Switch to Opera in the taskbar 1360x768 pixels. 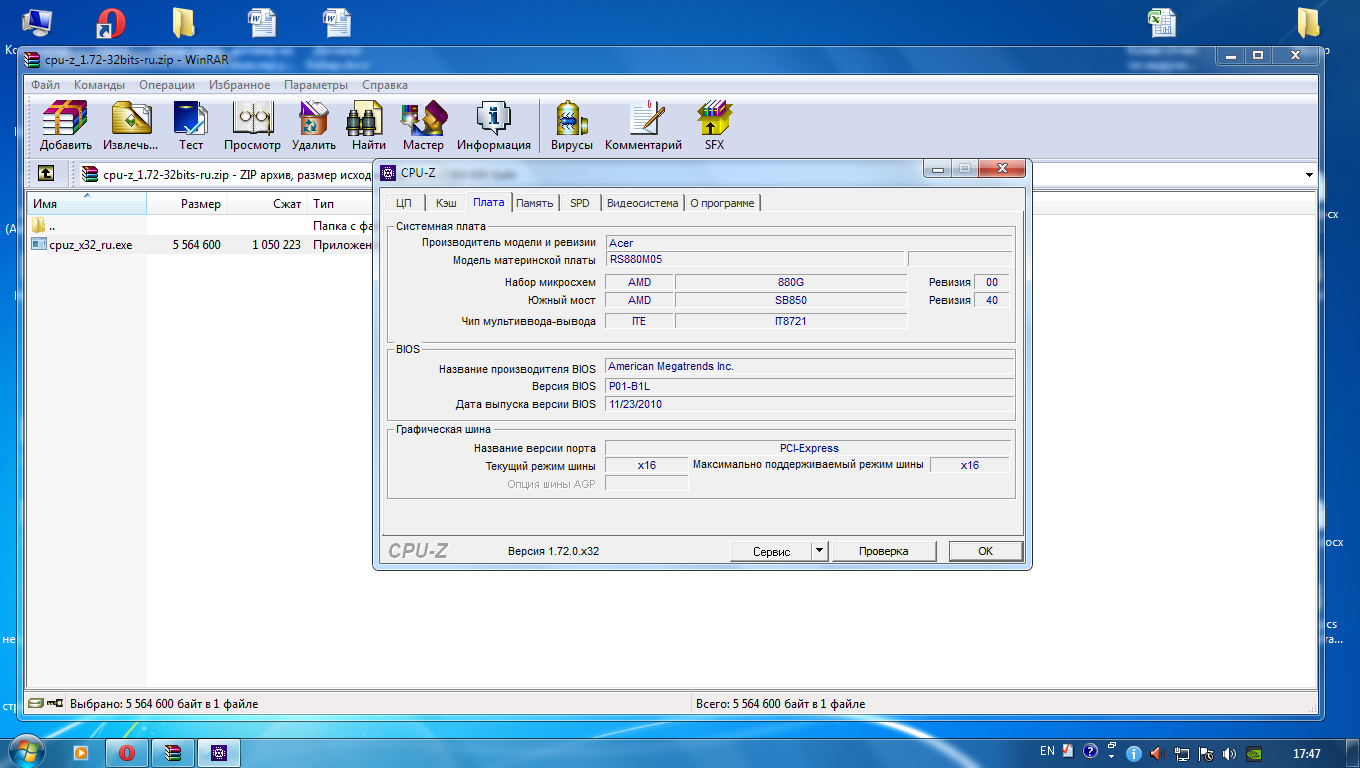point(127,752)
